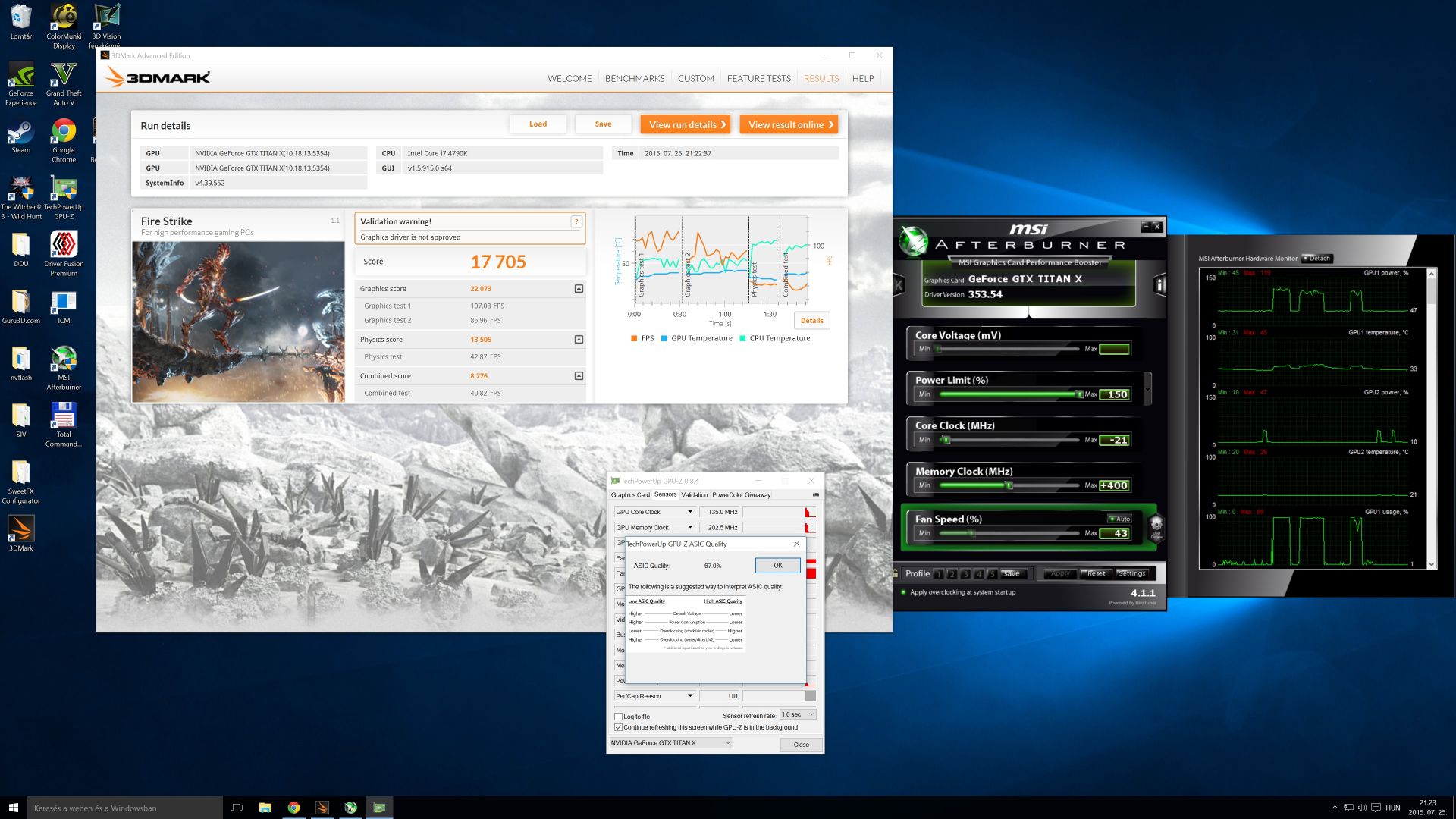Switch to GPU-Z Validation tab
The width and height of the screenshot is (1456, 819).
coord(694,495)
